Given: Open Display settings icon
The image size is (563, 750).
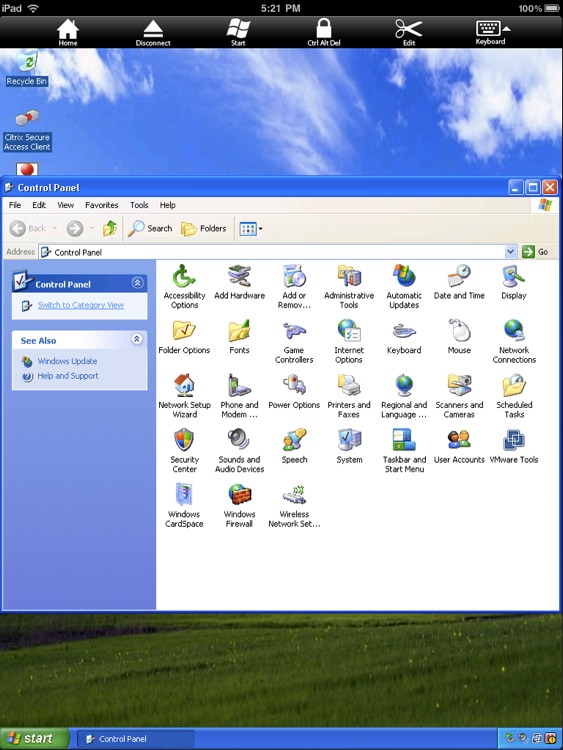Looking at the screenshot, I should pos(514,282).
